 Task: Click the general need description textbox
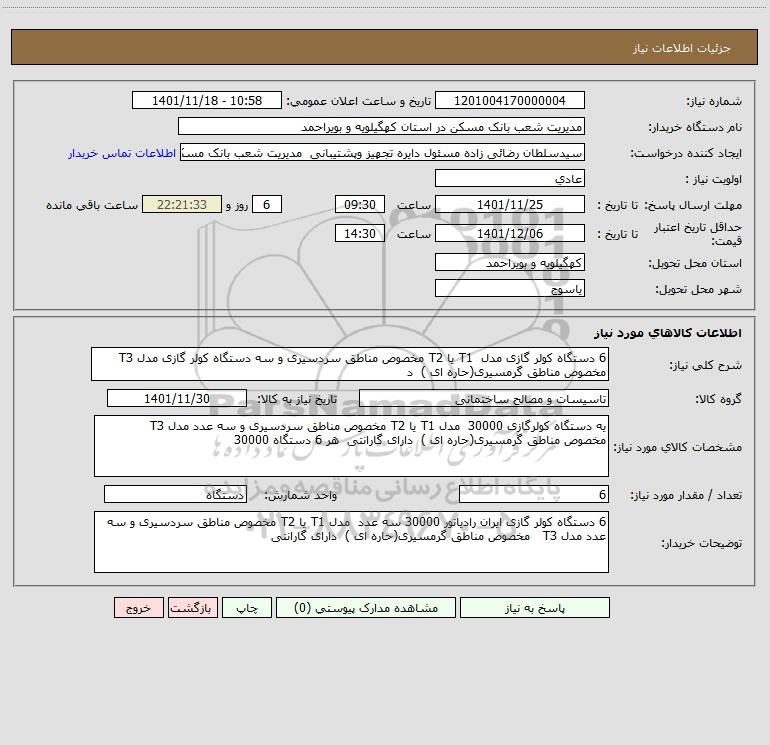pyautogui.click(x=350, y=364)
